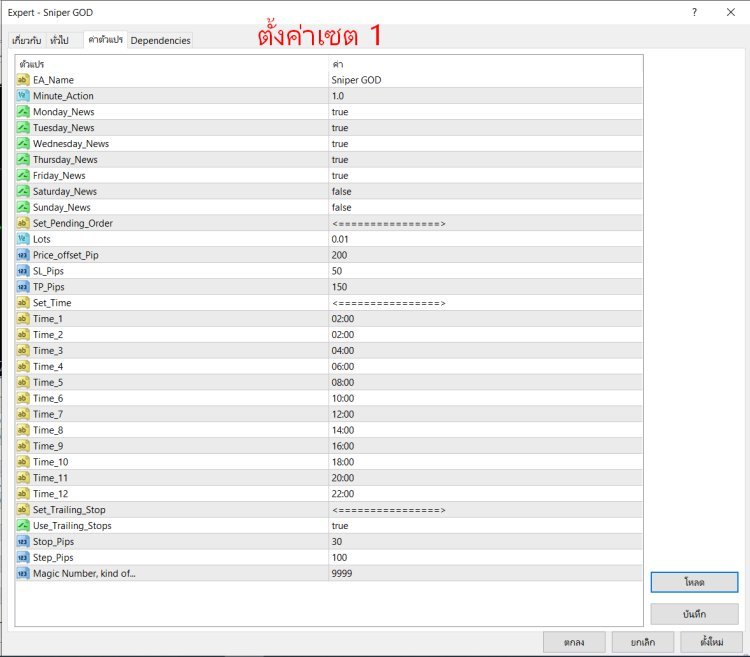Image resolution: width=750 pixels, height=657 pixels.
Task: Click the question mark help button
Action: [694, 12]
